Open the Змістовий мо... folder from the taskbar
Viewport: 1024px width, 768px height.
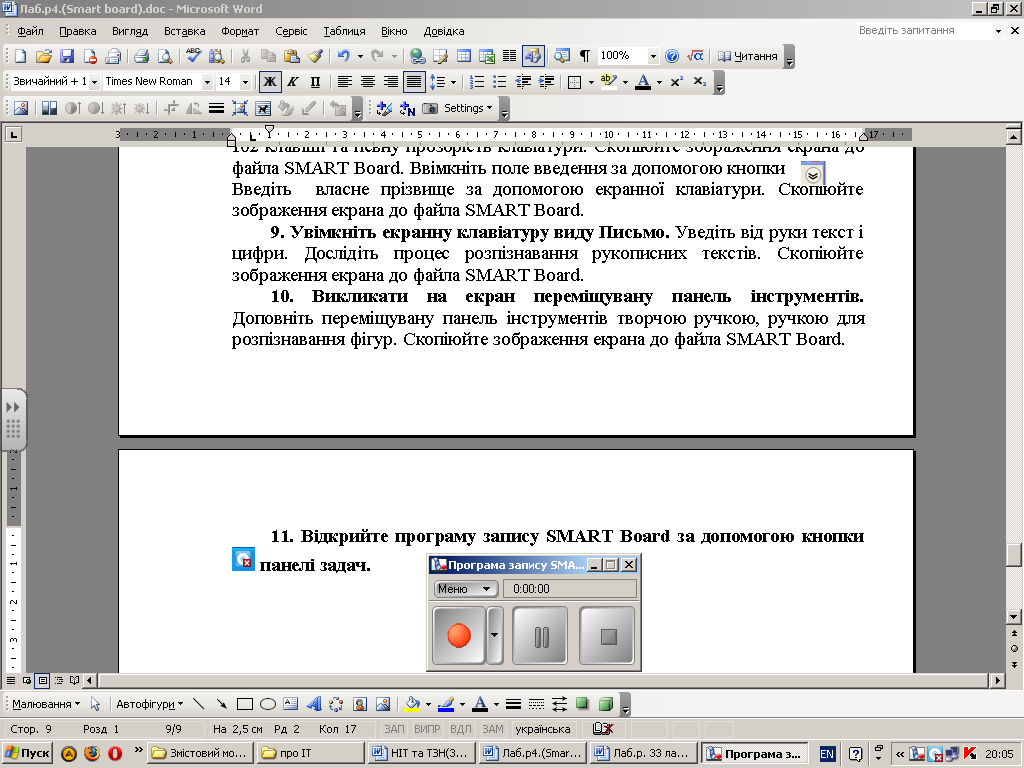click(200, 753)
